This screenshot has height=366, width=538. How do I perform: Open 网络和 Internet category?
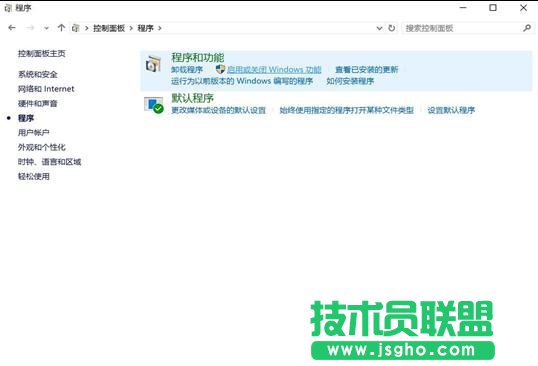tap(46, 89)
